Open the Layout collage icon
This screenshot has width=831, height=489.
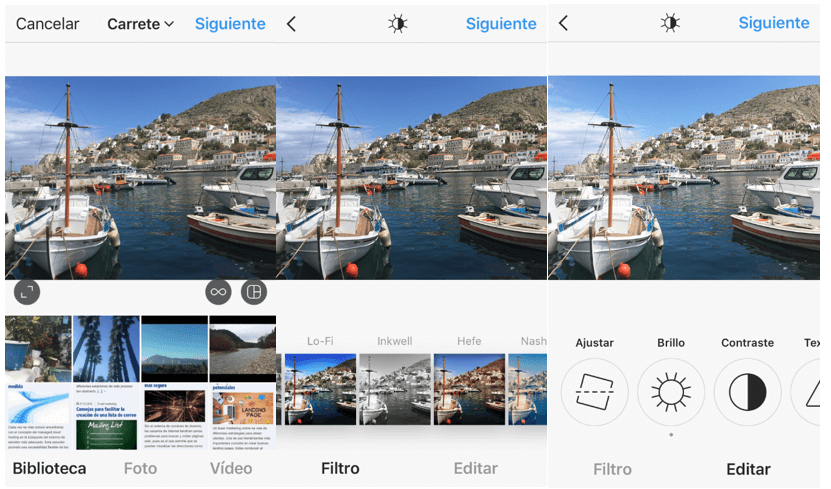tap(254, 292)
